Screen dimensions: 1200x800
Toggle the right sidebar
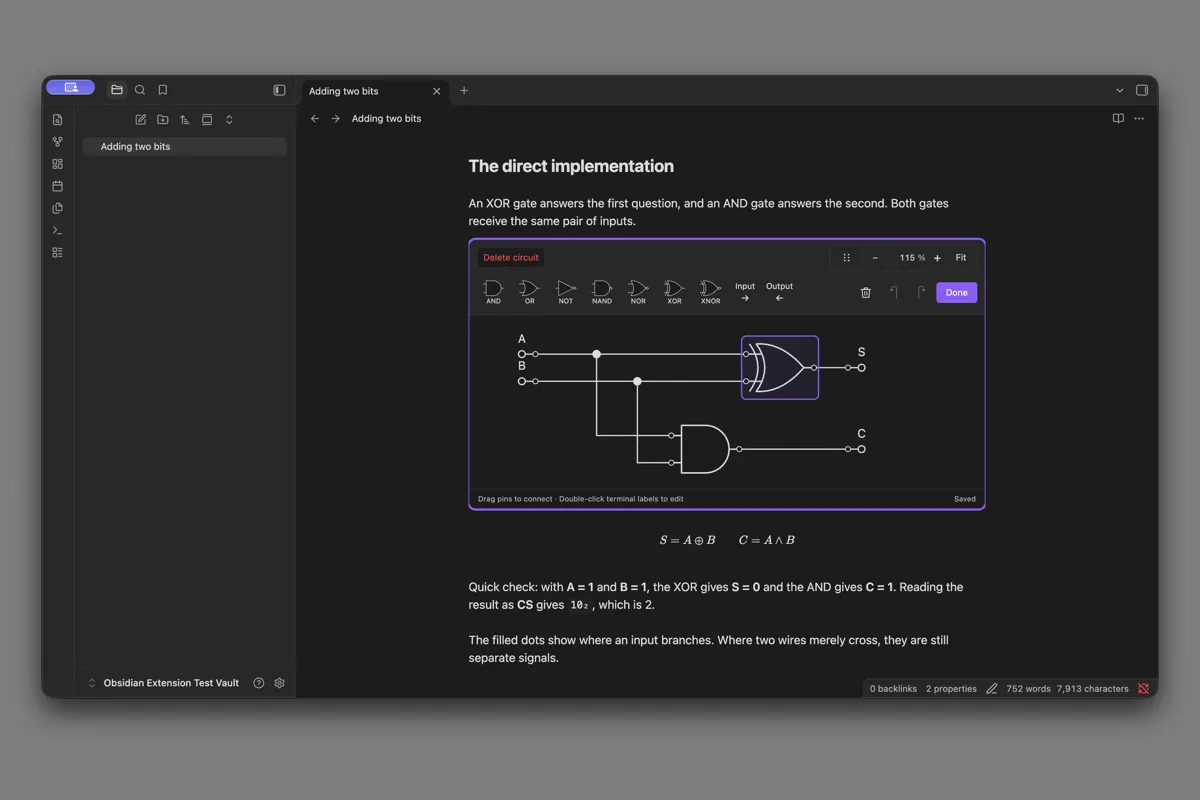click(1142, 90)
